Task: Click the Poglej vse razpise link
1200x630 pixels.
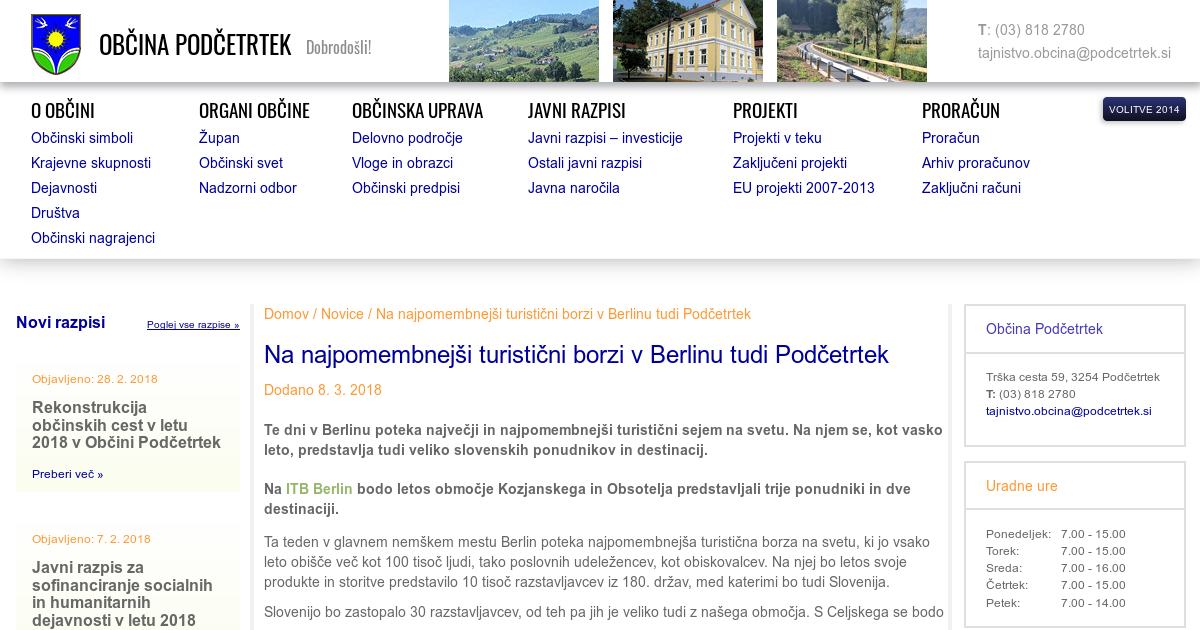Action: click(193, 325)
